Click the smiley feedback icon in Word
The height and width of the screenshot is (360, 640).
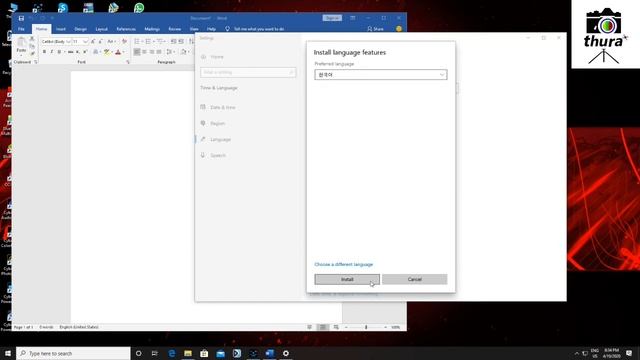(399, 29)
